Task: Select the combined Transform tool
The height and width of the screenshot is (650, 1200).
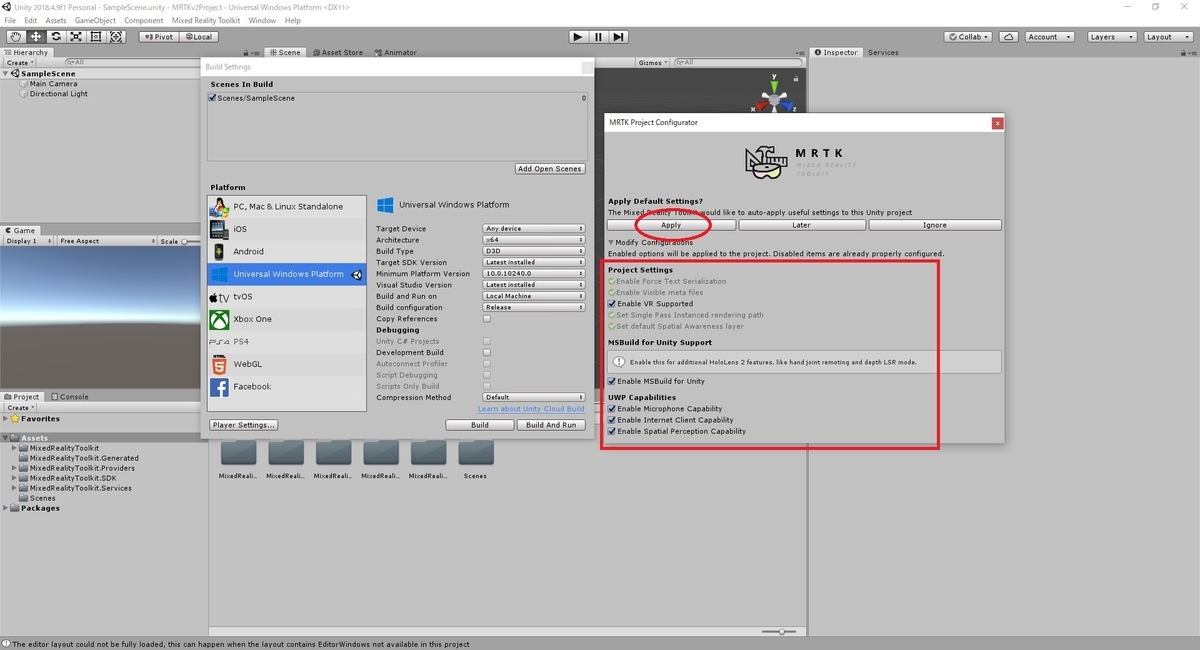Action: pyautogui.click(x=116, y=37)
